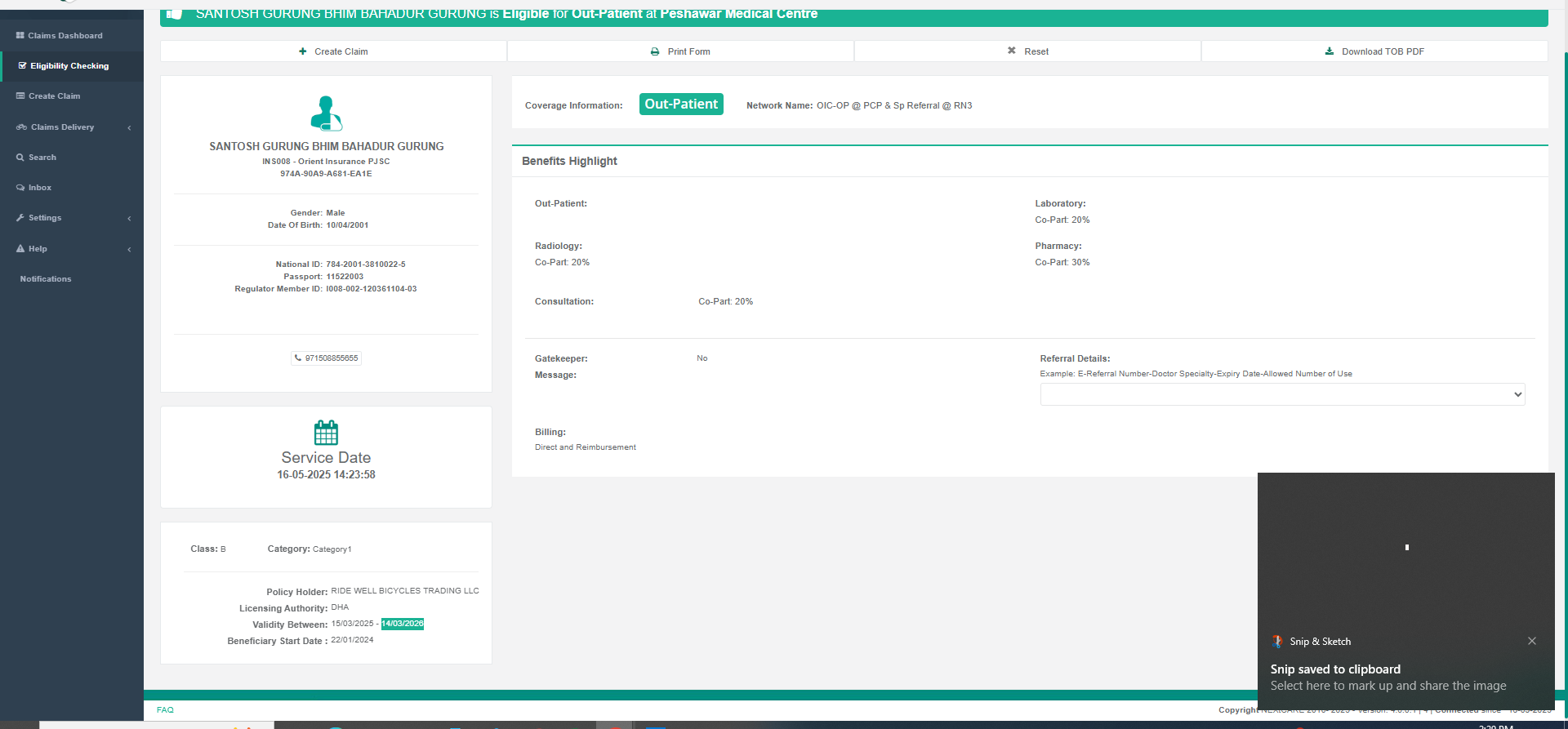Click the Out-Patient coverage badge
Screen dimensions: 1568x729
click(x=681, y=104)
